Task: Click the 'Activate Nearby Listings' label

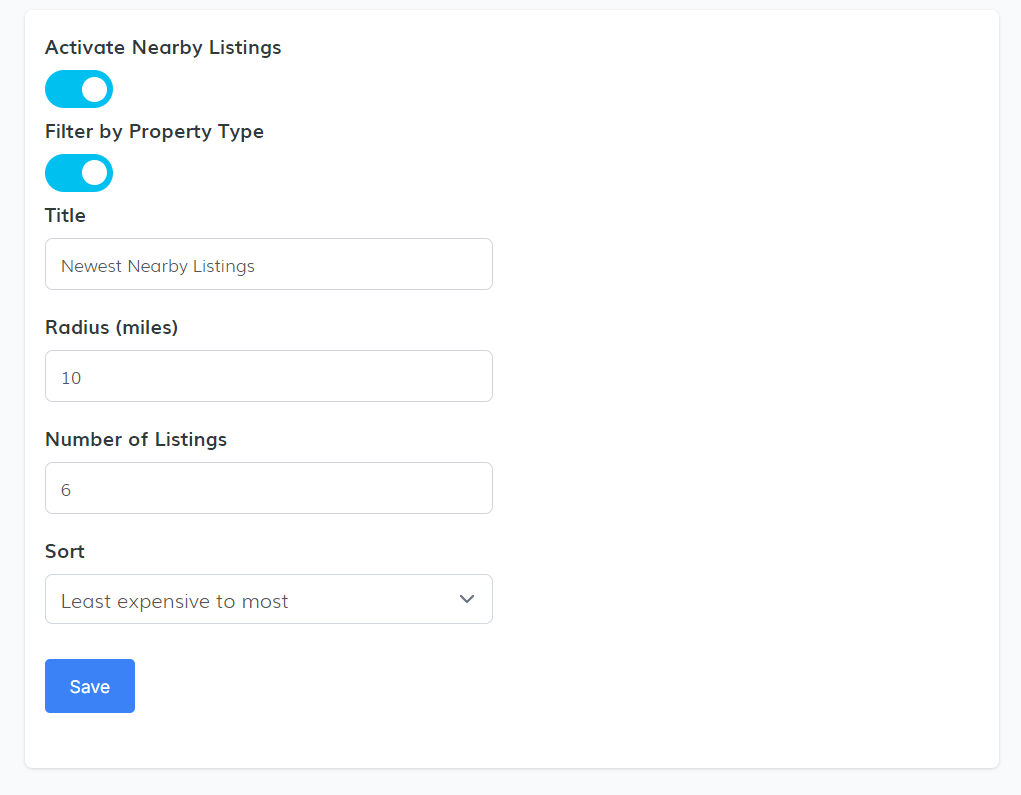Action: [163, 47]
